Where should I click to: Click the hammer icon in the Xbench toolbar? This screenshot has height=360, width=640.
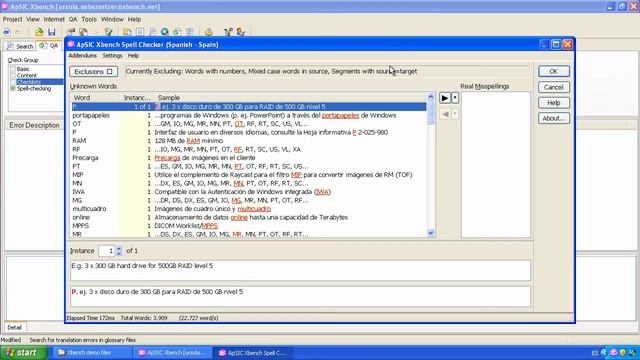[x=84, y=31]
